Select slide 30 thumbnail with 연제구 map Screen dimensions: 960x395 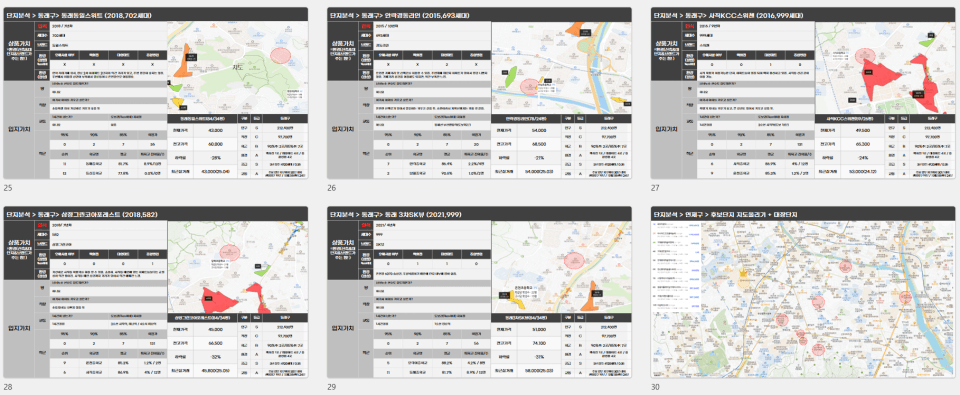(x=803, y=292)
